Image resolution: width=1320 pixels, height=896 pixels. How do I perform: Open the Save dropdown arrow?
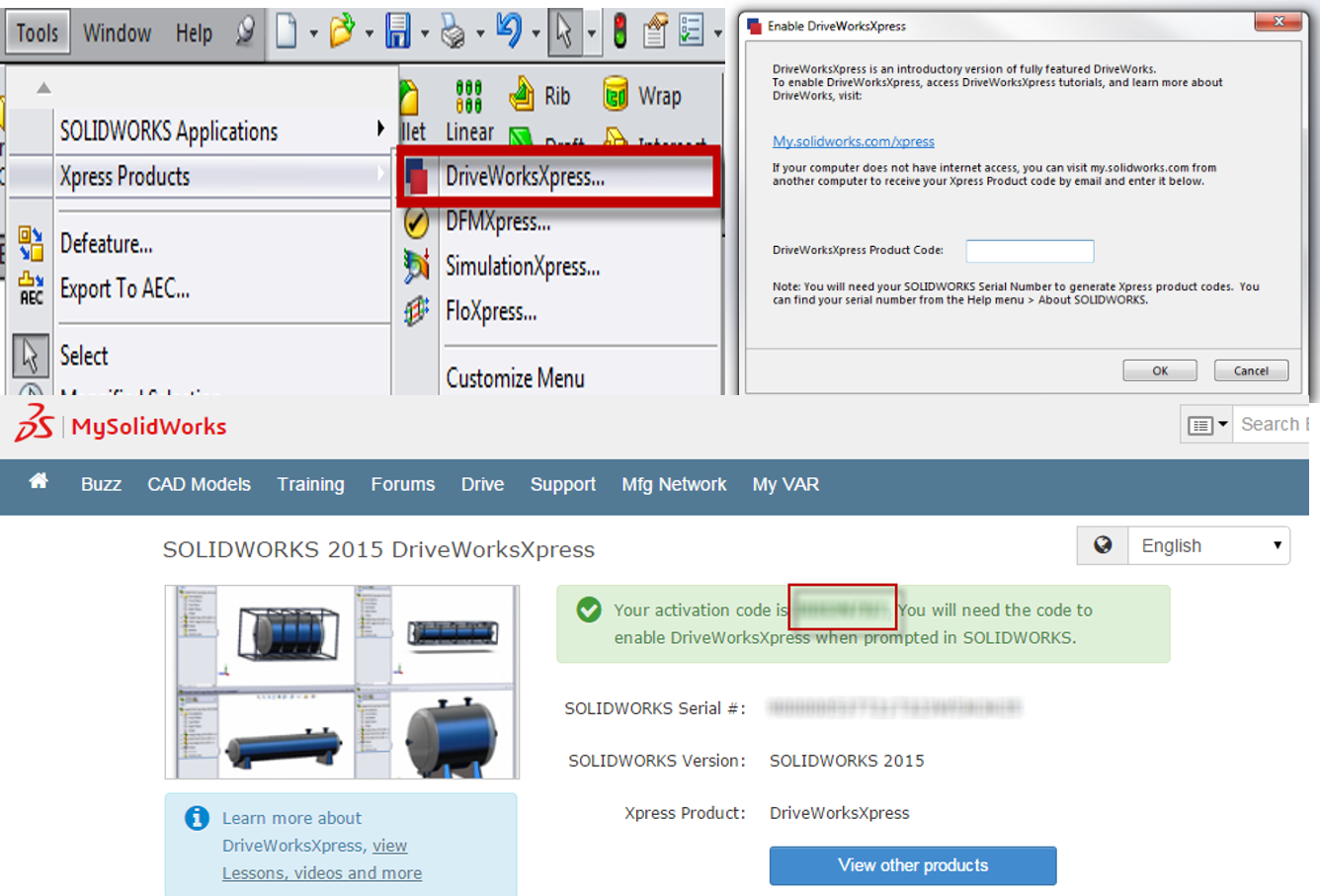coord(424,34)
